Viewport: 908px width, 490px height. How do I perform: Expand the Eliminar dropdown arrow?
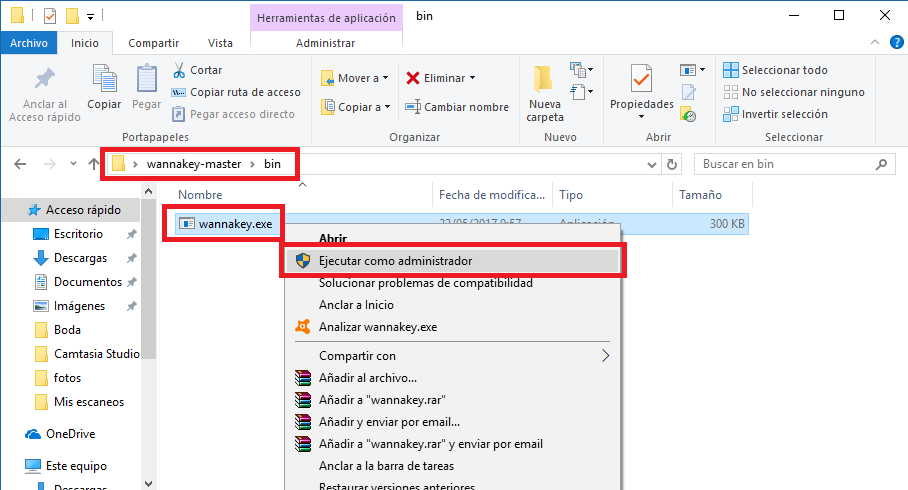(x=473, y=78)
